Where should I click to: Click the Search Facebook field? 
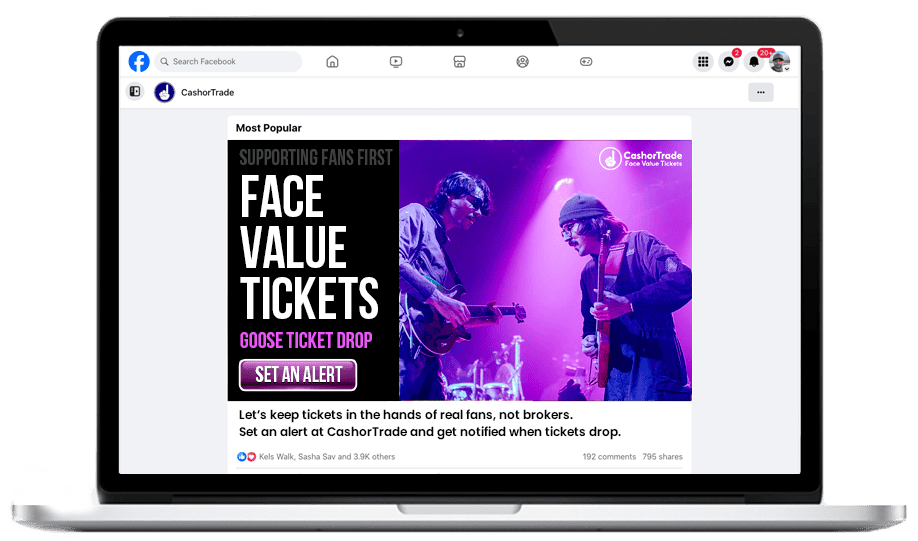pos(228,62)
